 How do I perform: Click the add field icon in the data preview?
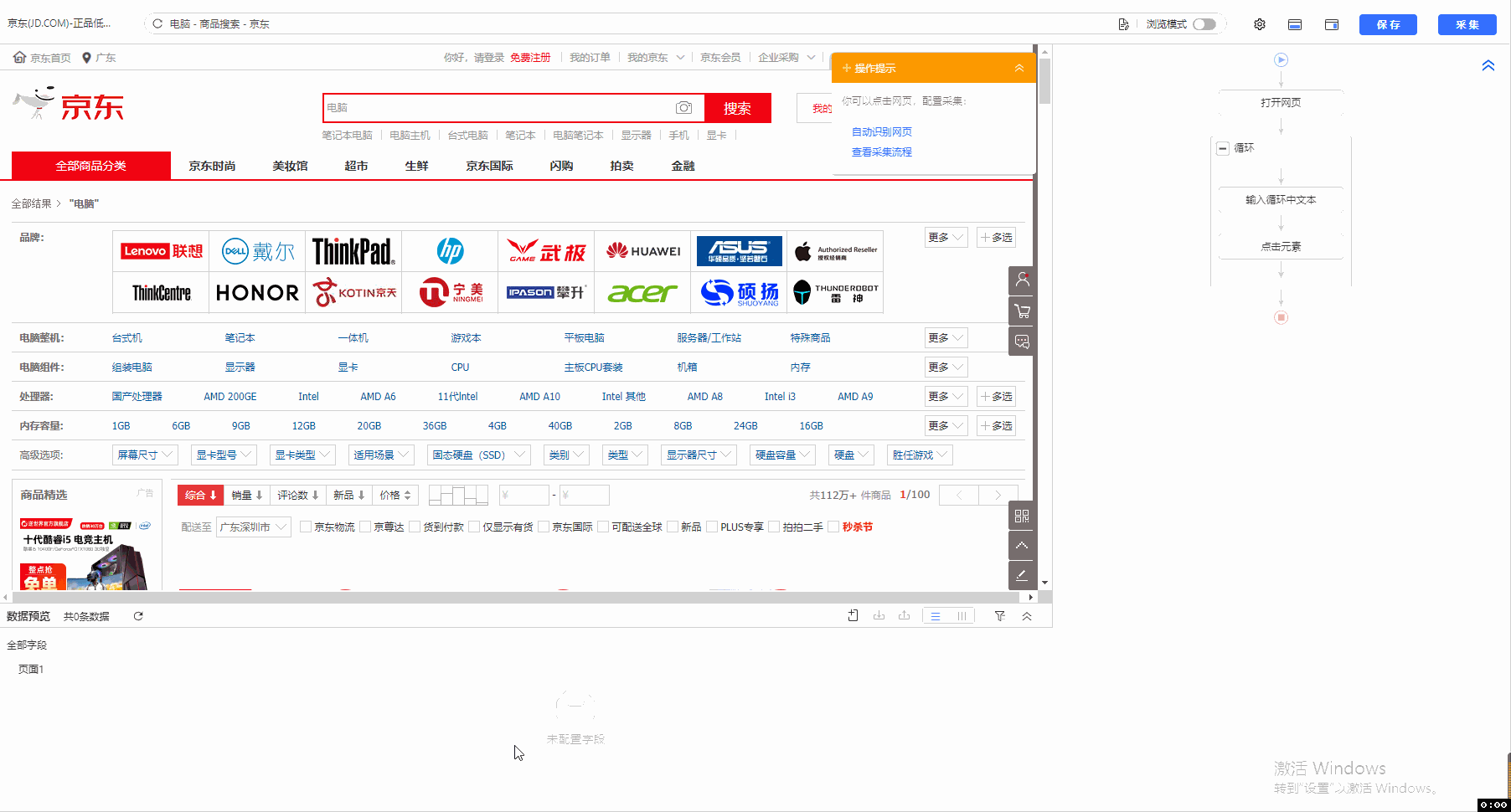pos(853,615)
